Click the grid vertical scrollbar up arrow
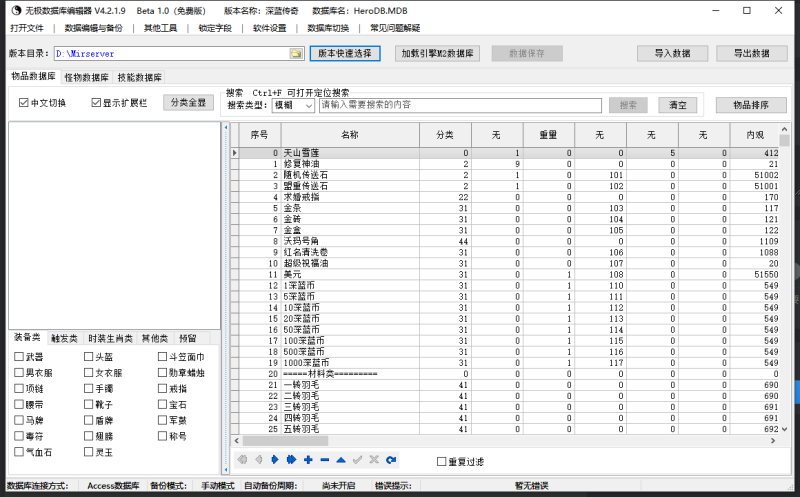Image resolution: width=800 pixels, height=497 pixels. click(785, 129)
